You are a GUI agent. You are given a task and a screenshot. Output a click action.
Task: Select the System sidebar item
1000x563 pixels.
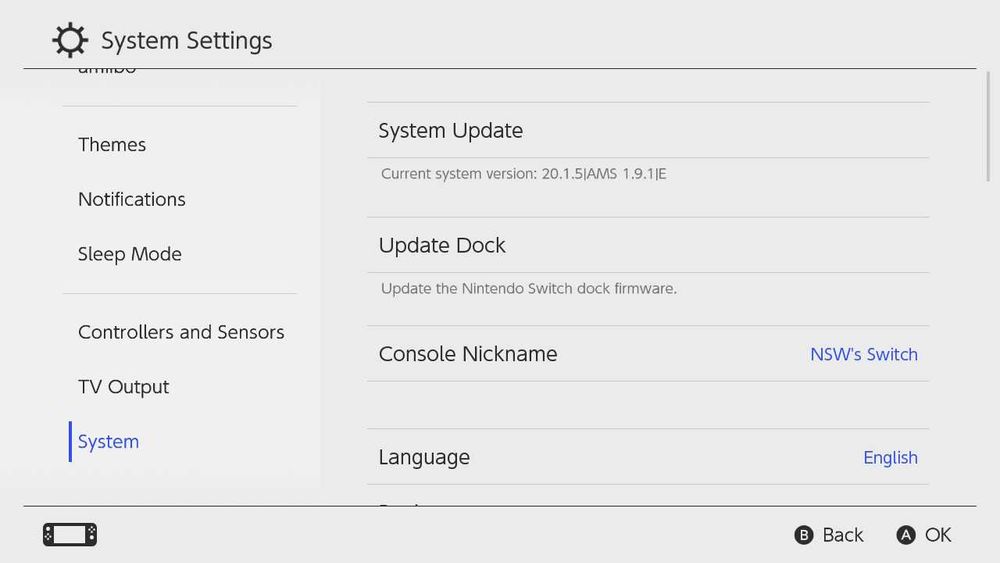tap(108, 442)
